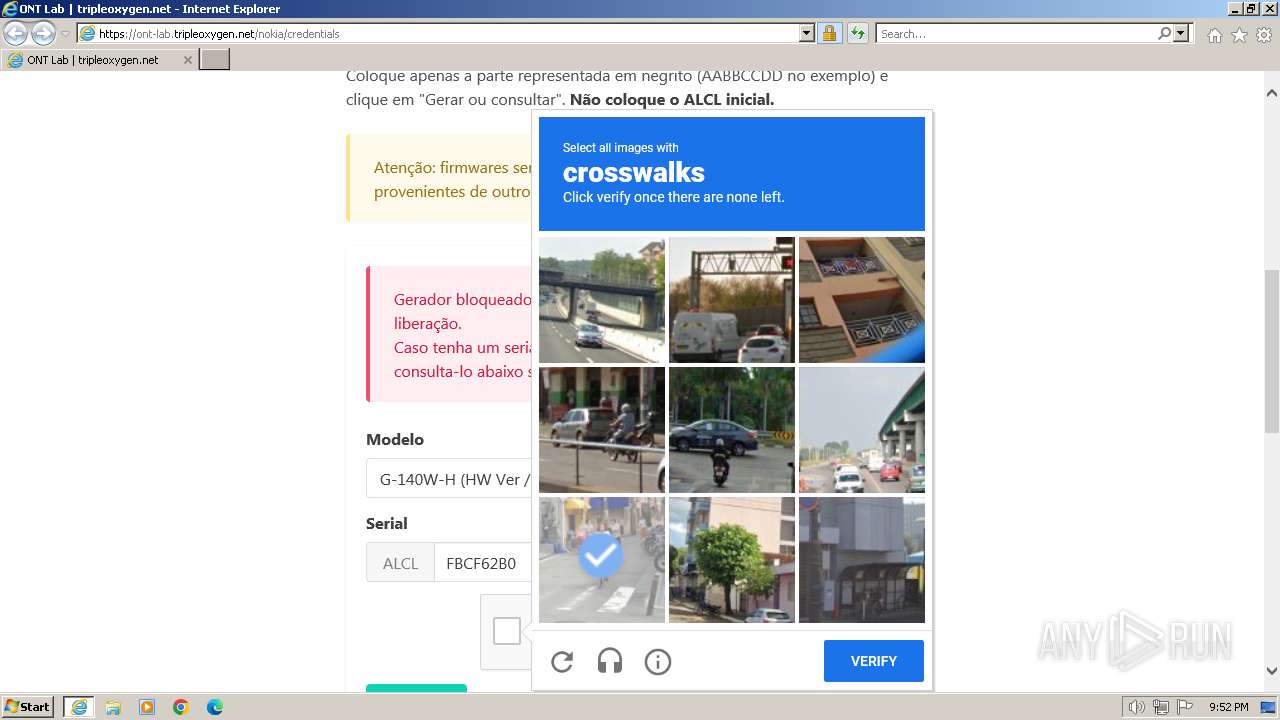The image size is (1280, 720).
Task: Close the ONT Lab browser tab
Action: point(187,60)
